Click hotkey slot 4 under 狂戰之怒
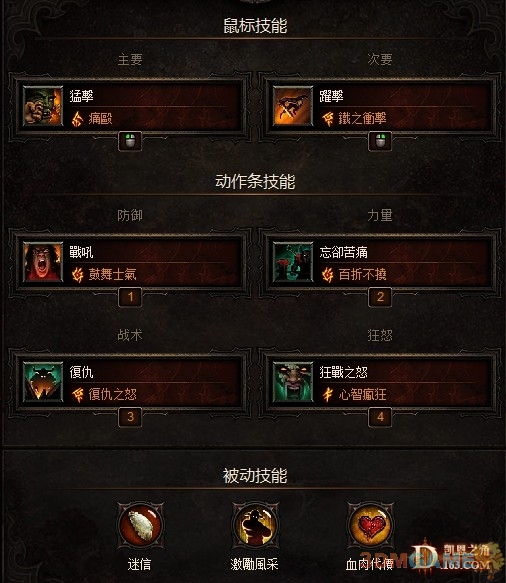The width and height of the screenshot is (506, 583). click(380, 417)
